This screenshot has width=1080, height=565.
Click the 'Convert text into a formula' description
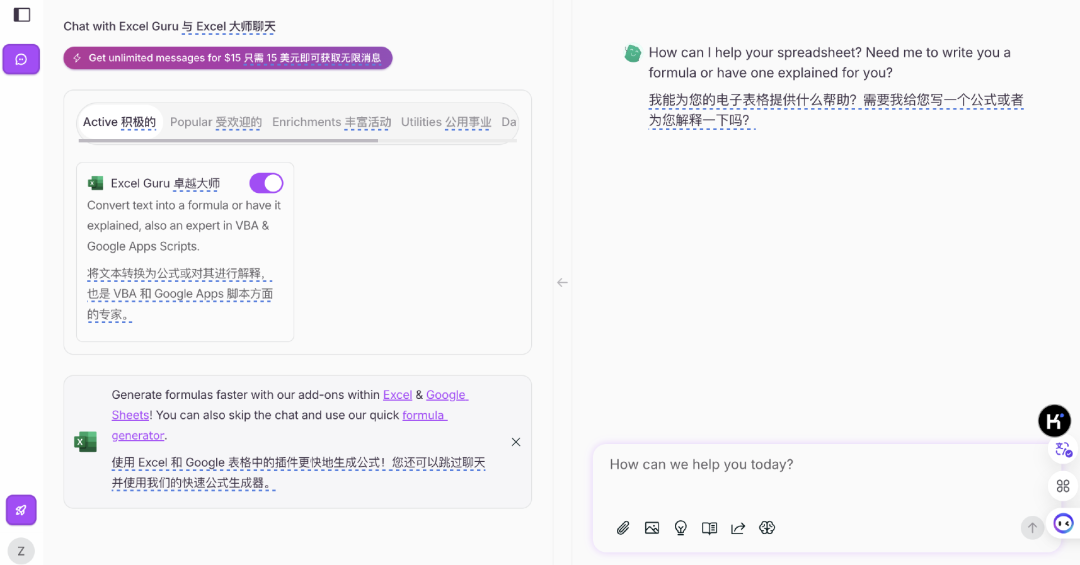(184, 225)
